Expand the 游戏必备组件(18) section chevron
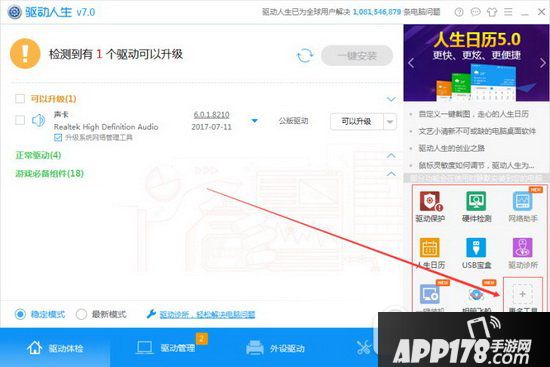The height and width of the screenshot is (367, 550). pyautogui.click(x=391, y=173)
